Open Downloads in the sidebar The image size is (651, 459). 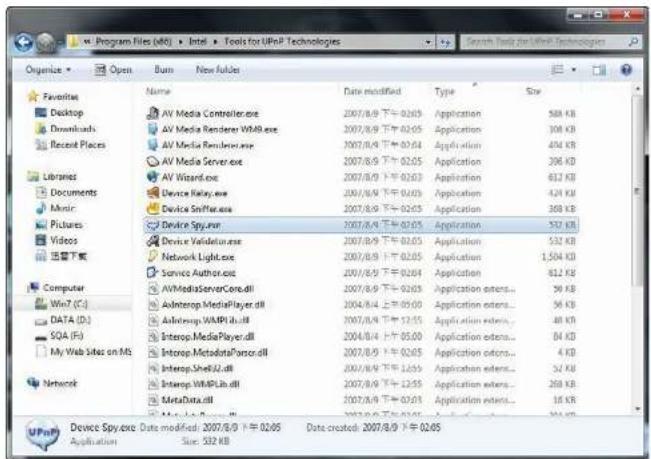(x=73, y=129)
